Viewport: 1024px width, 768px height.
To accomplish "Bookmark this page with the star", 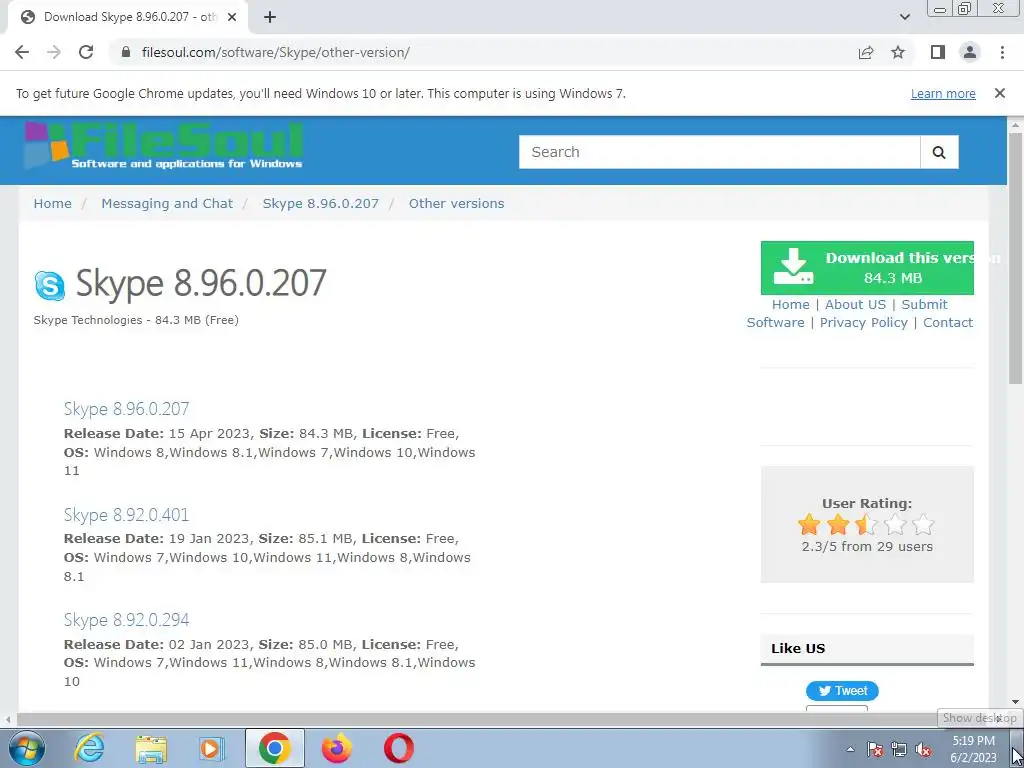I will pos(898,52).
